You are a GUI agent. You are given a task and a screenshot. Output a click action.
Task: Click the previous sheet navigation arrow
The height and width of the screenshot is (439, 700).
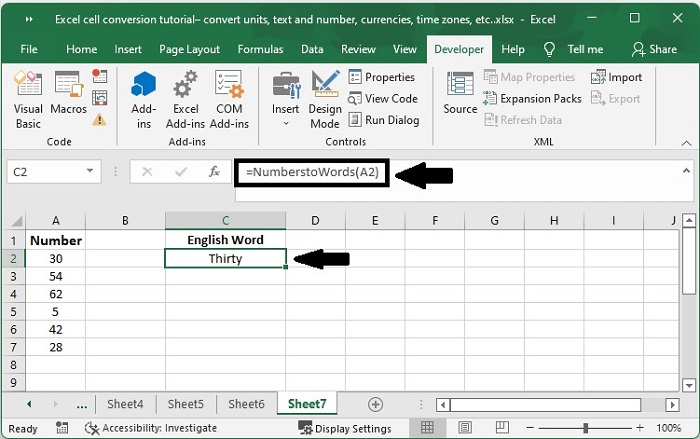click(x=29, y=404)
